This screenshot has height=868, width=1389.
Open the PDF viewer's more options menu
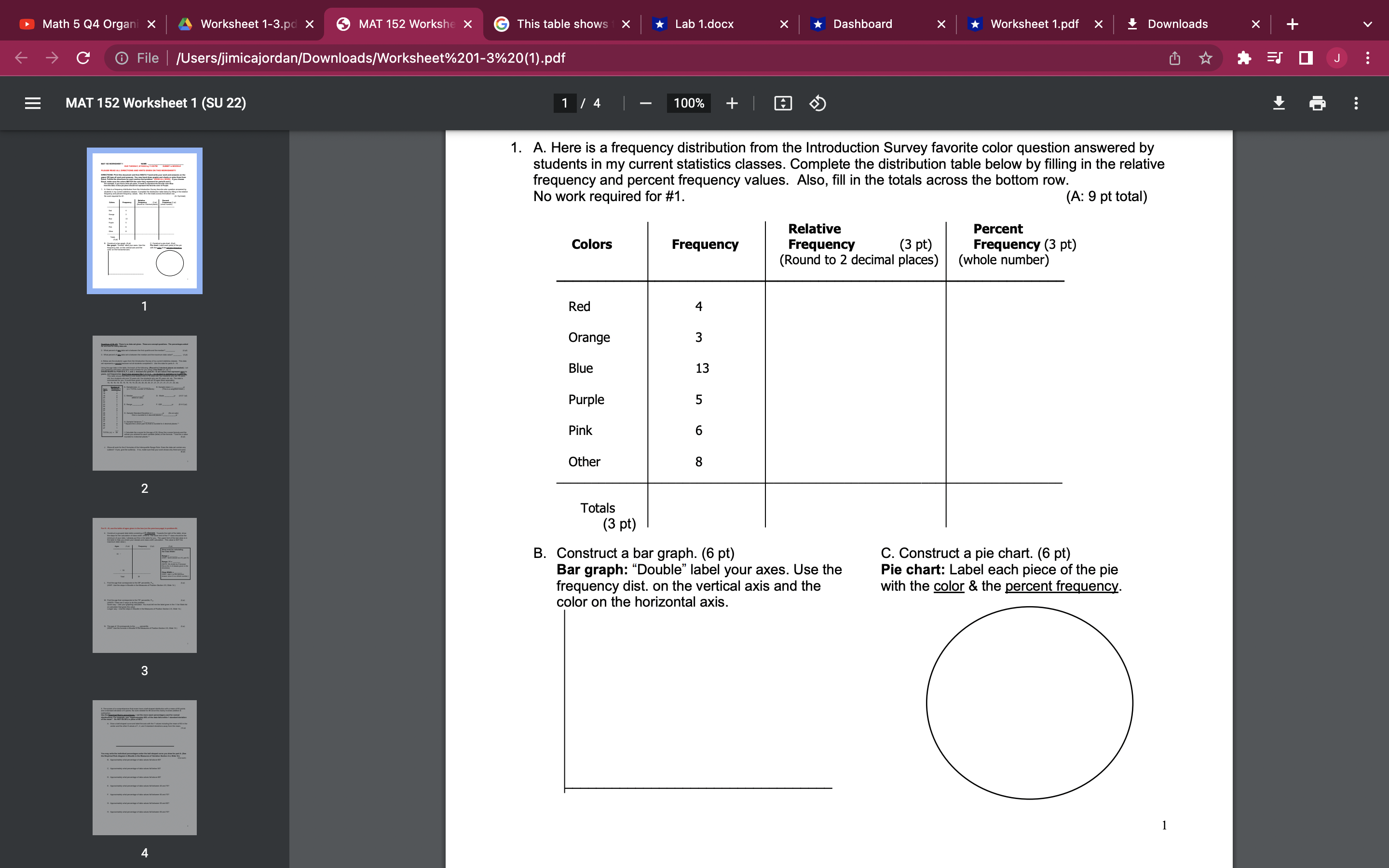click(1356, 103)
